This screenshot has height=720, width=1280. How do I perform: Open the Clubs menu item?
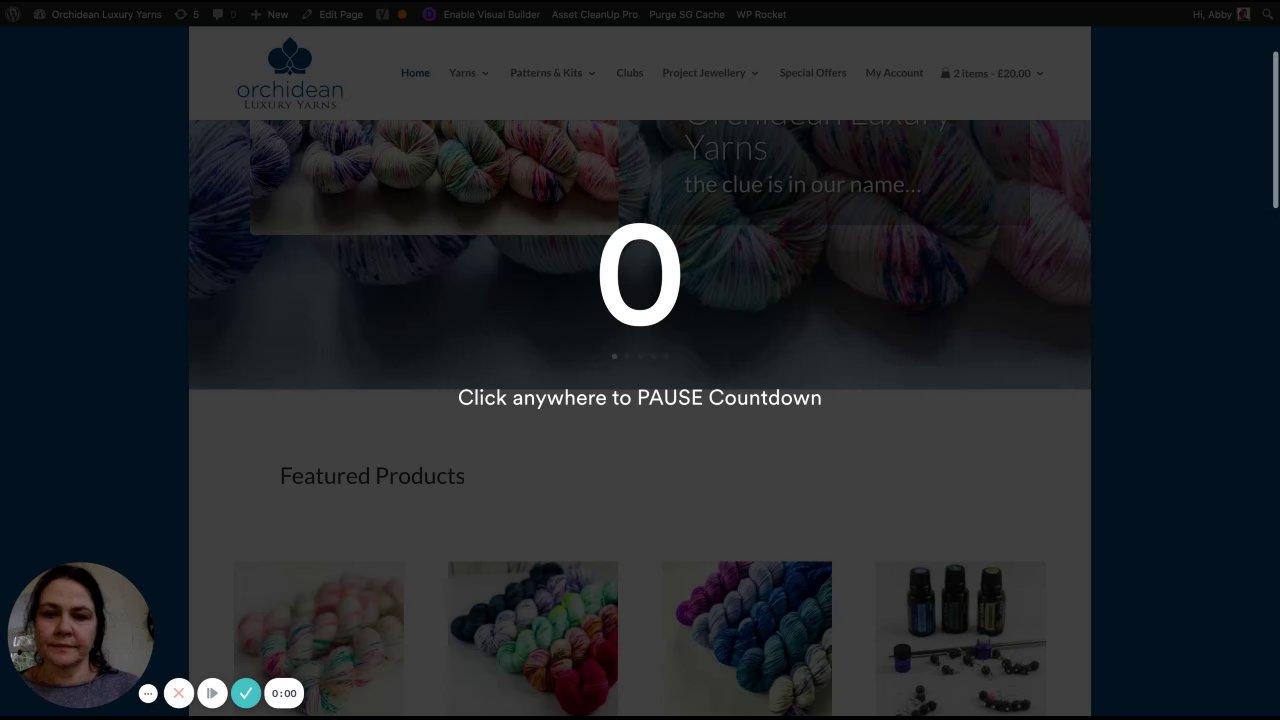[630, 73]
